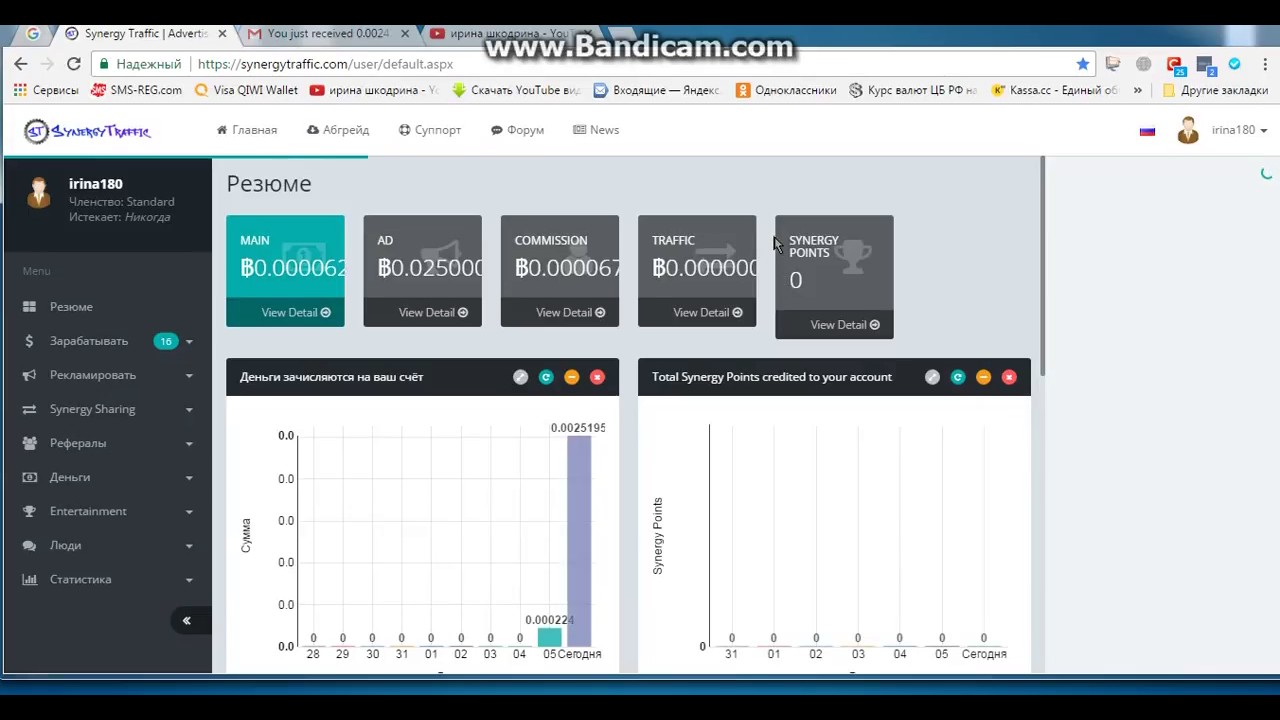The image size is (1280, 720).
Task: Close the Synergy Traffic browser tab
Action: (x=222, y=33)
